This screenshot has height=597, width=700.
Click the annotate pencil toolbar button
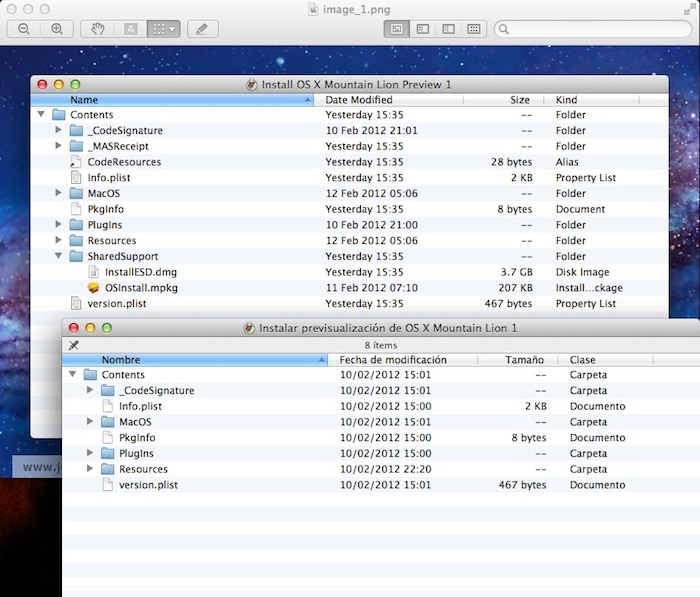(203, 29)
